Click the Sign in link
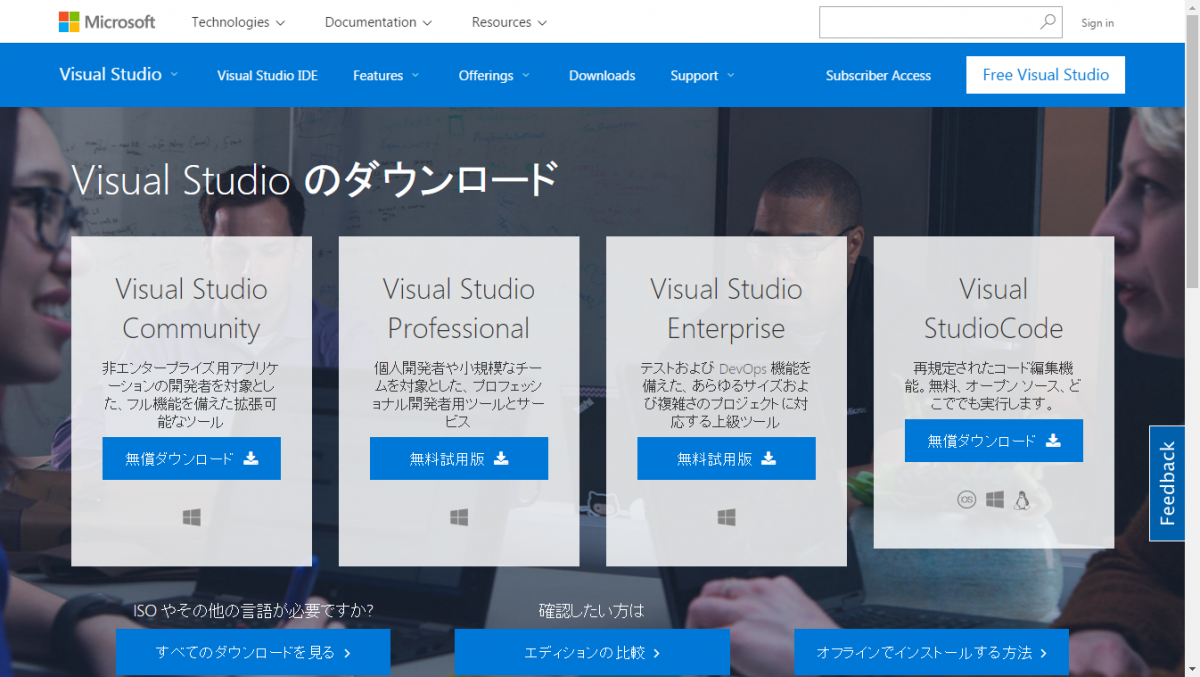1200x677 pixels. [1097, 23]
